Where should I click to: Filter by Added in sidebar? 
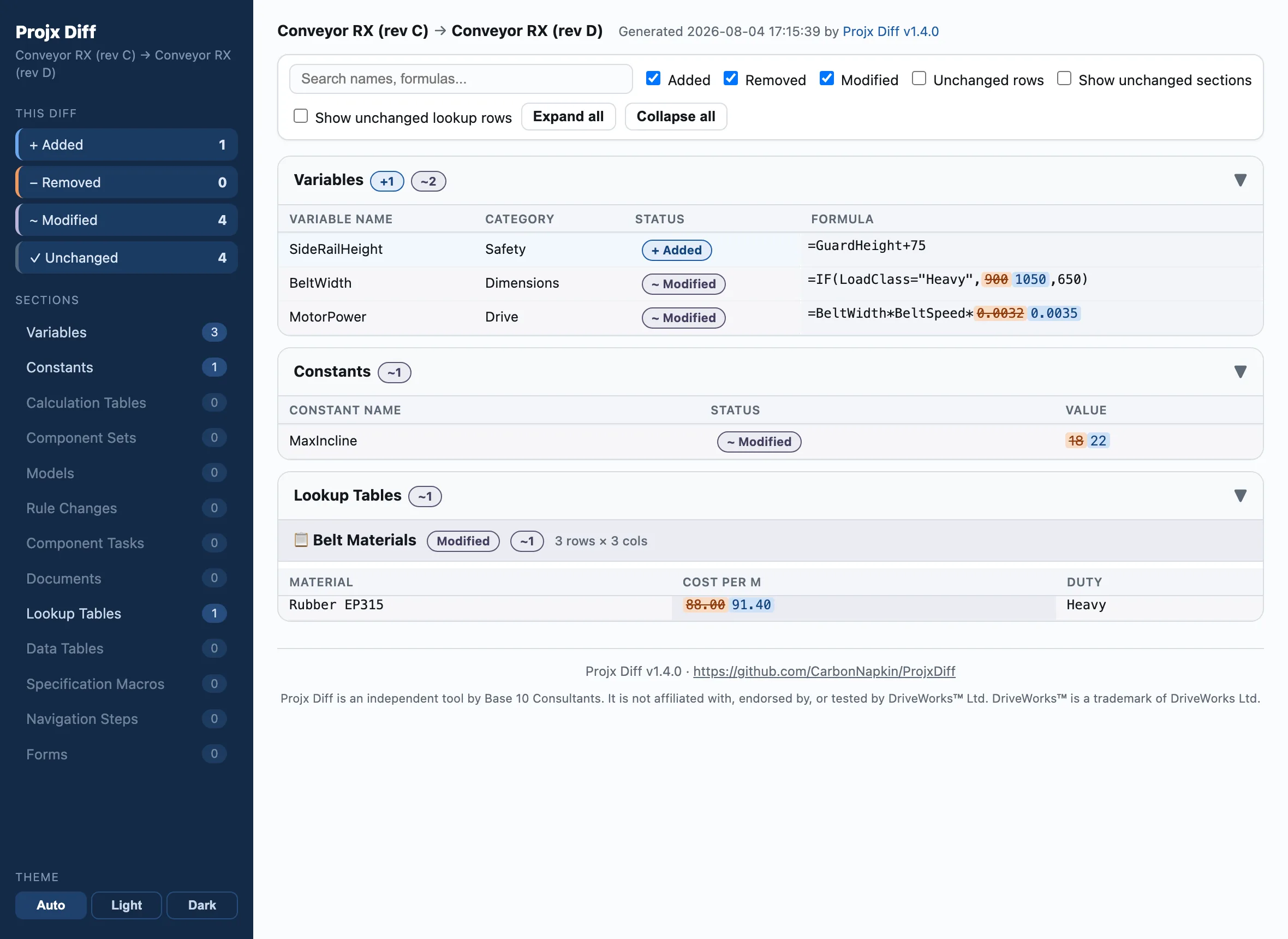coord(126,144)
